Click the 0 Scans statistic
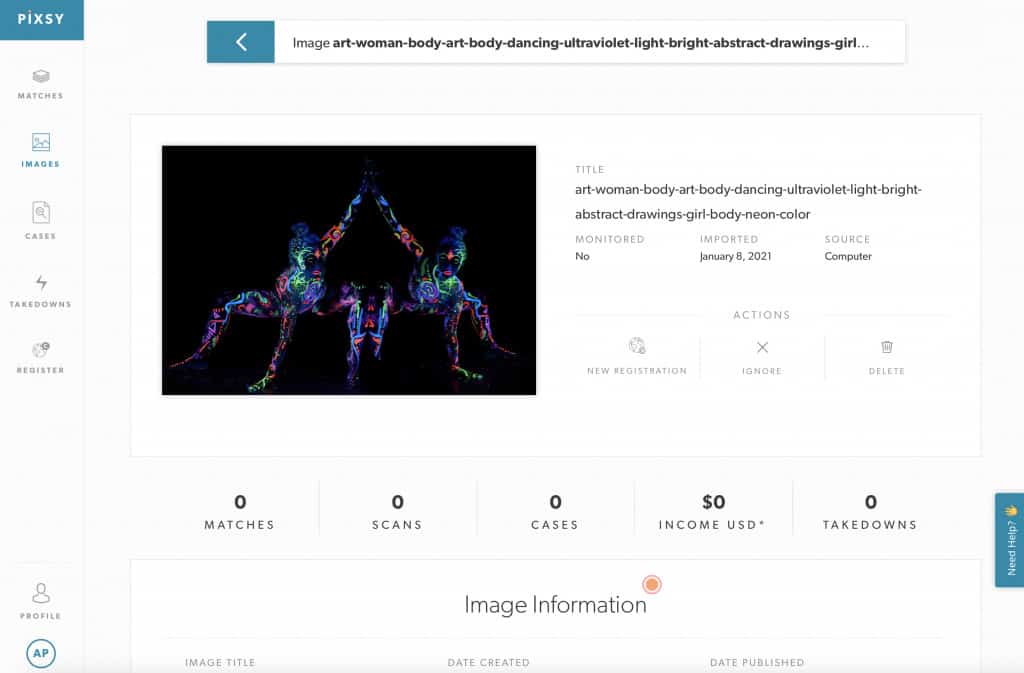Screen dimensions: 1024x673 pos(397,512)
